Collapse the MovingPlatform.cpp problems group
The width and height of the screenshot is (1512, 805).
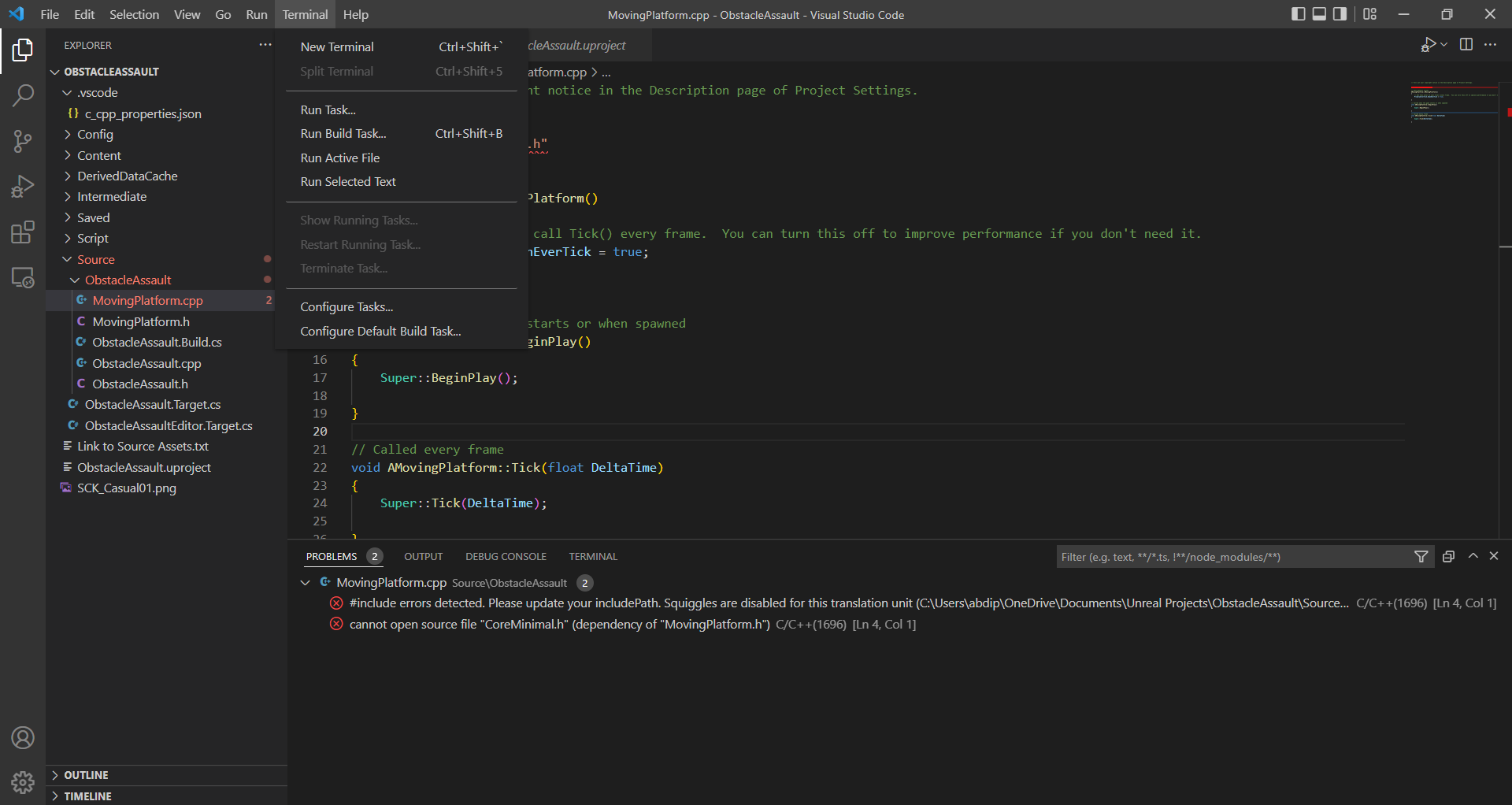[x=306, y=583]
